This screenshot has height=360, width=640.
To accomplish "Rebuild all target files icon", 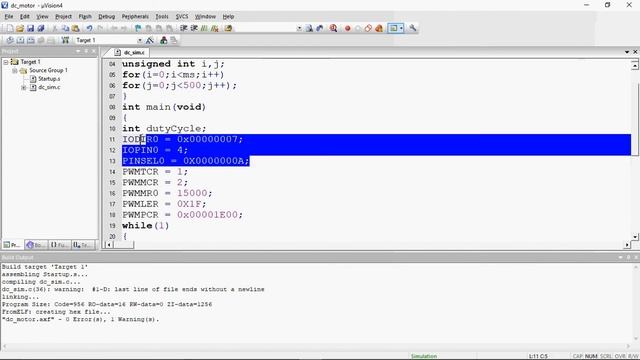I will click(31, 40).
